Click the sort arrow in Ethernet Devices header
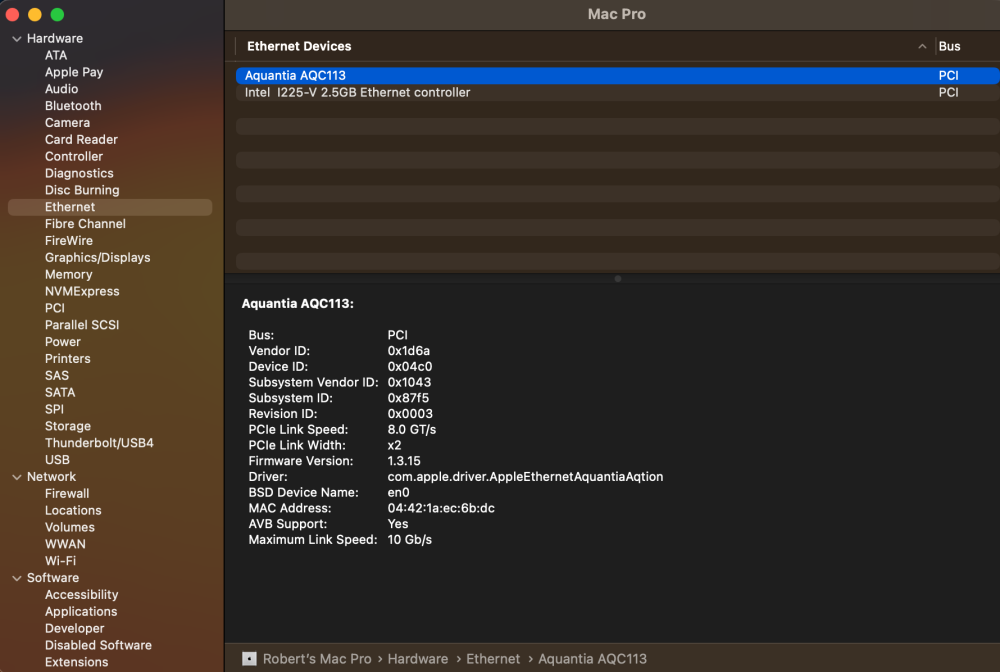This screenshot has height=672, width=1000. tap(922, 47)
